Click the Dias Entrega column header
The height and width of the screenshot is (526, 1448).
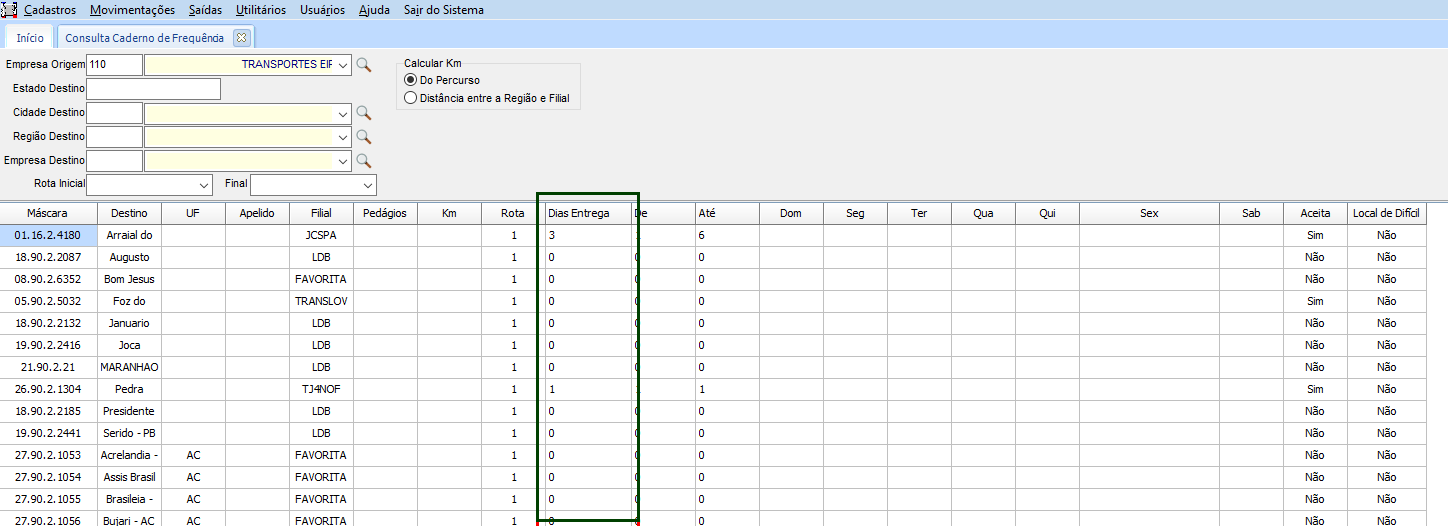tap(588, 213)
